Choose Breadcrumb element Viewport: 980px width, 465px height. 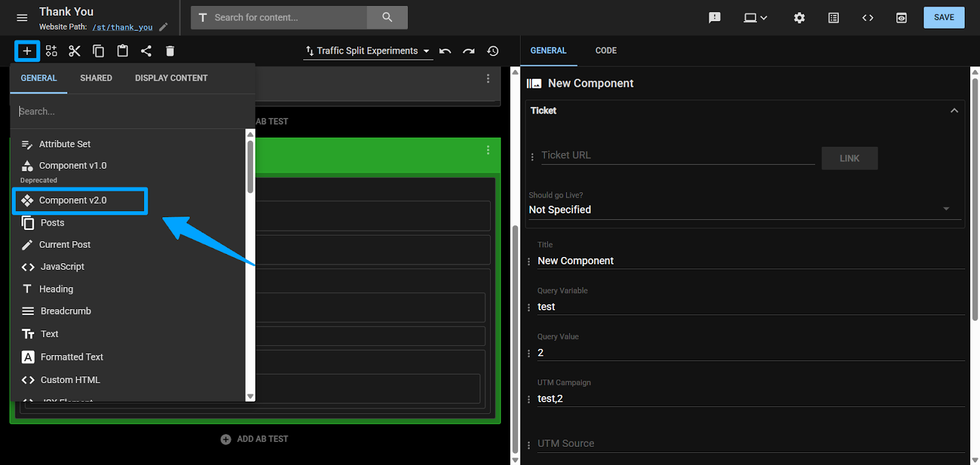pos(128,311)
